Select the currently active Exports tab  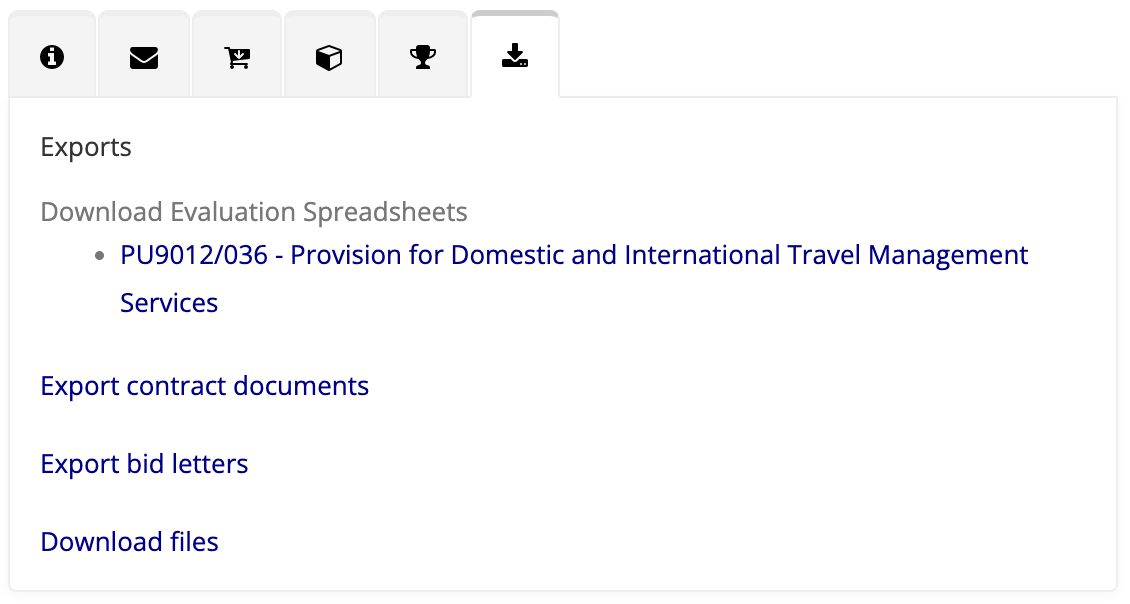point(514,56)
